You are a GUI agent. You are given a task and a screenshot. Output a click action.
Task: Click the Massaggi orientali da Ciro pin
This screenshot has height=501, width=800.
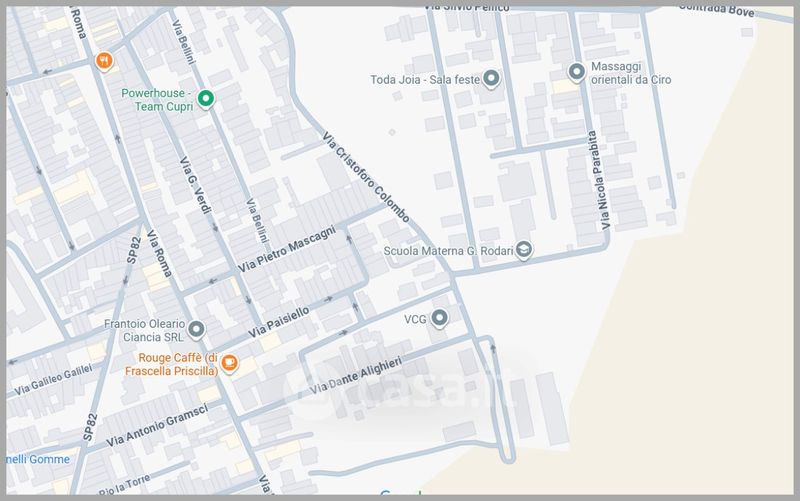tap(576, 72)
